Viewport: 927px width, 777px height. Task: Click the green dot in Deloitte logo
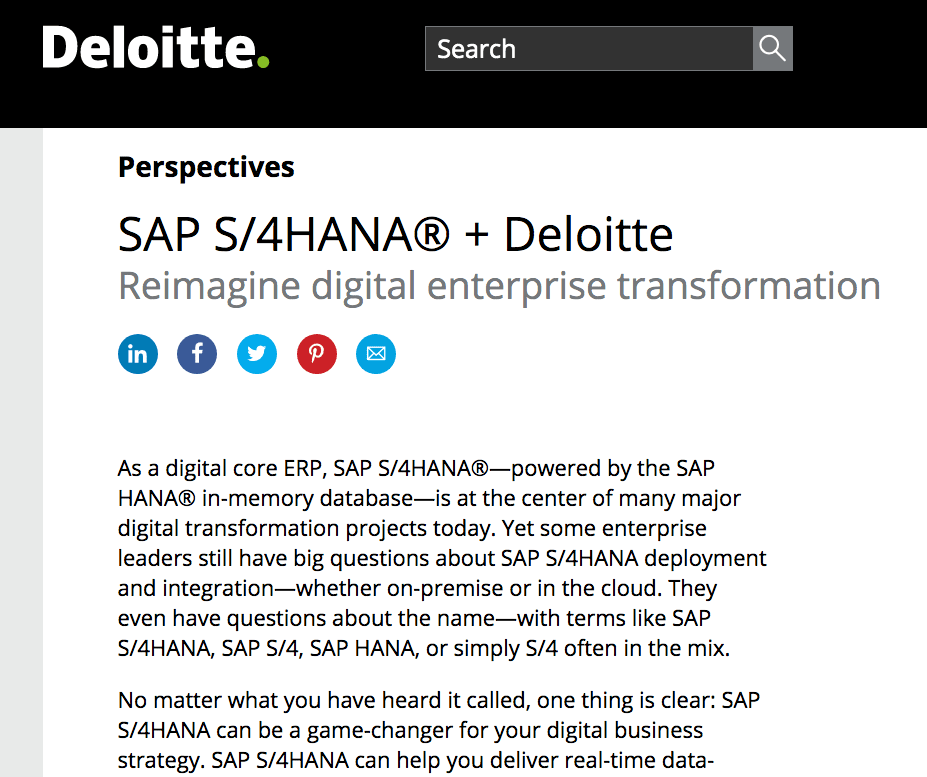coord(263,61)
